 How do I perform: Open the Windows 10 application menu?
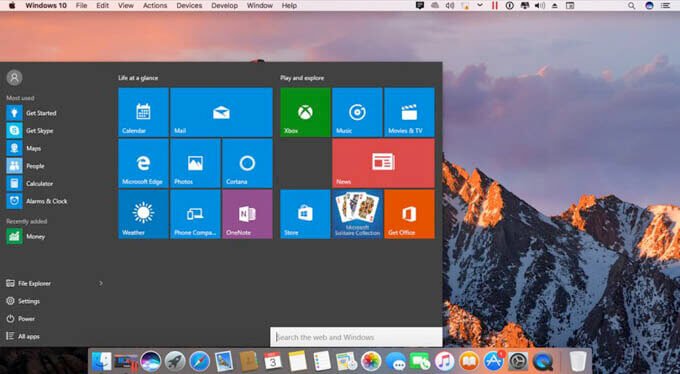[x=46, y=6]
